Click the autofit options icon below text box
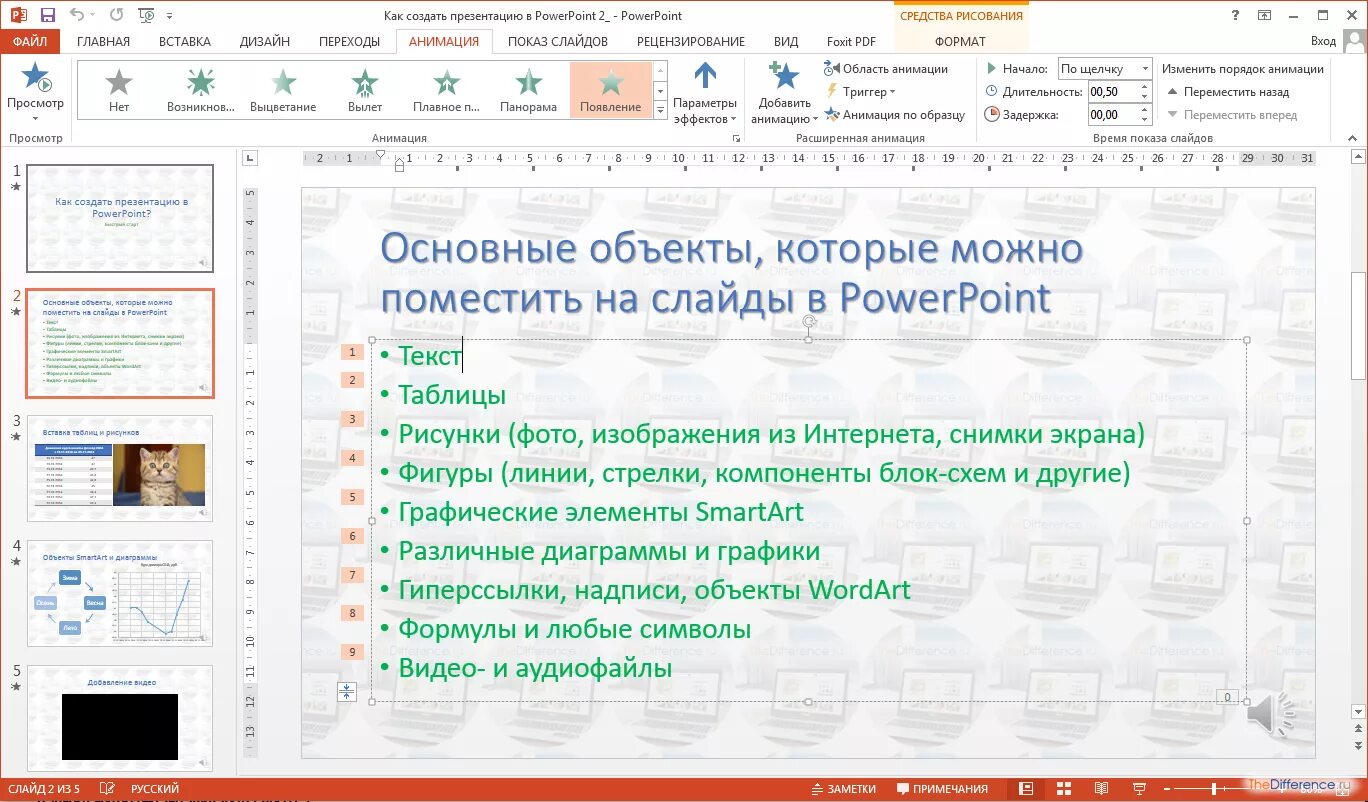Image resolution: width=1368 pixels, height=802 pixels. coord(347,691)
